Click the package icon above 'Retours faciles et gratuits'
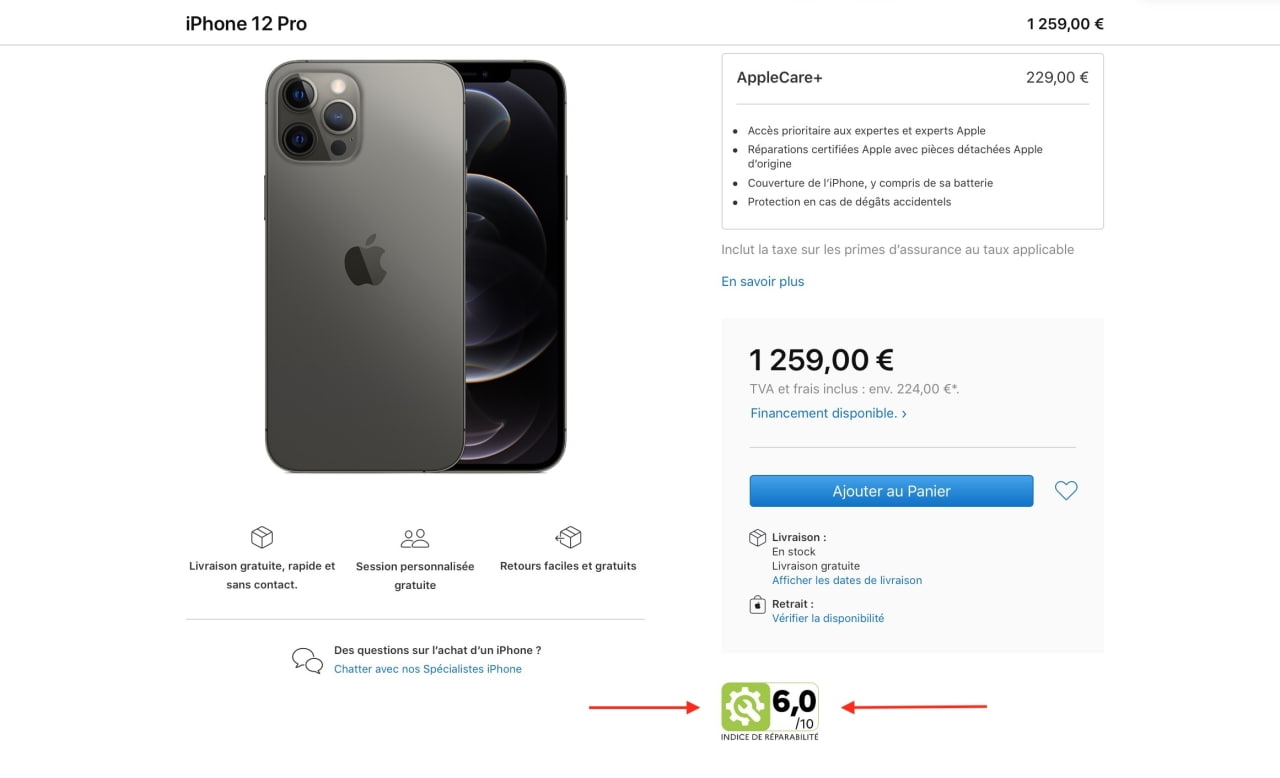The height and width of the screenshot is (778, 1280). 568,537
